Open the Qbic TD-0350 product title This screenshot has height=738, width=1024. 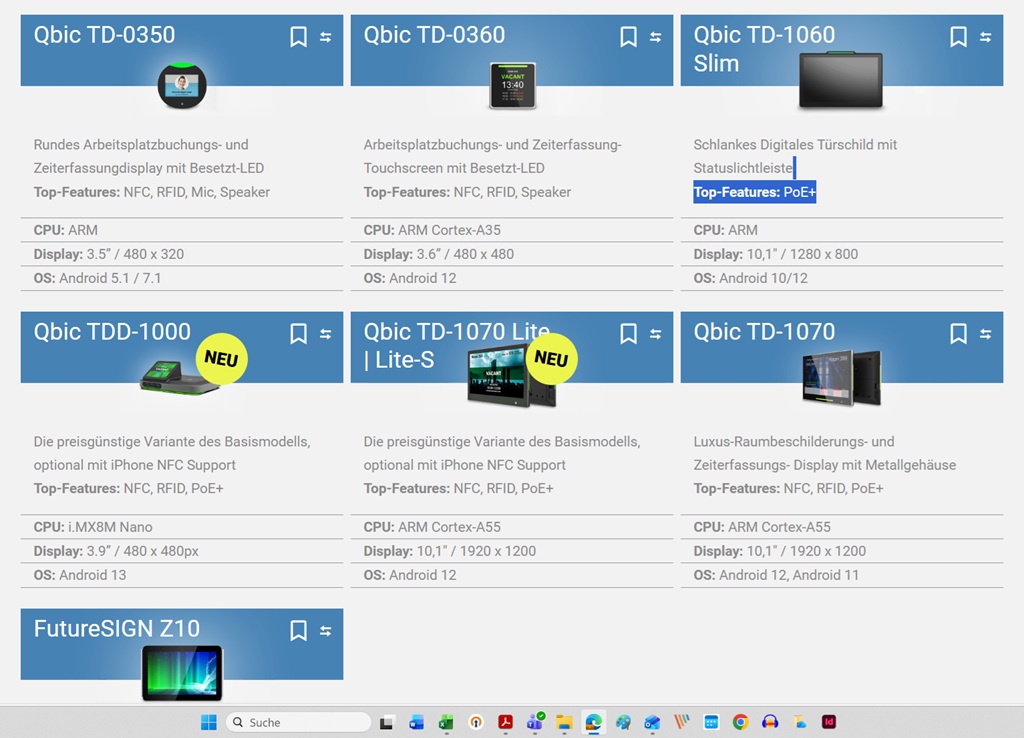click(x=104, y=35)
